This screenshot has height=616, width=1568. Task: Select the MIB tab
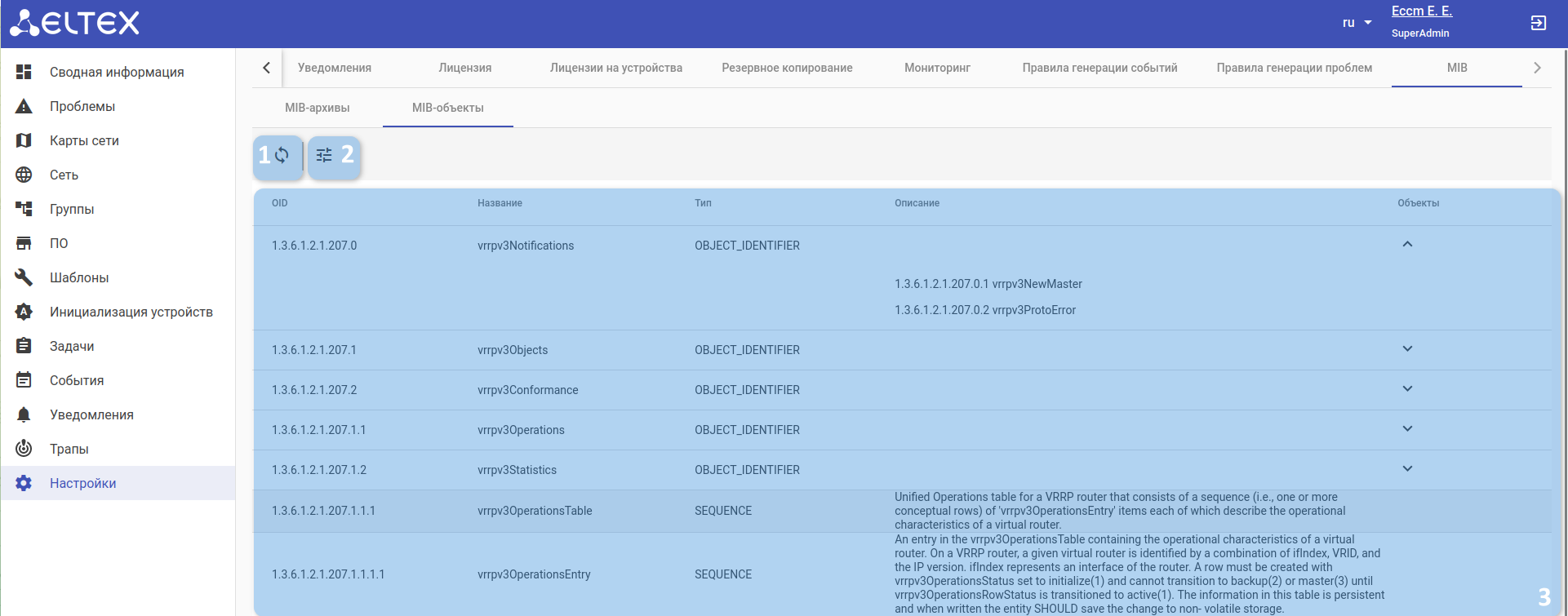tap(1457, 68)
